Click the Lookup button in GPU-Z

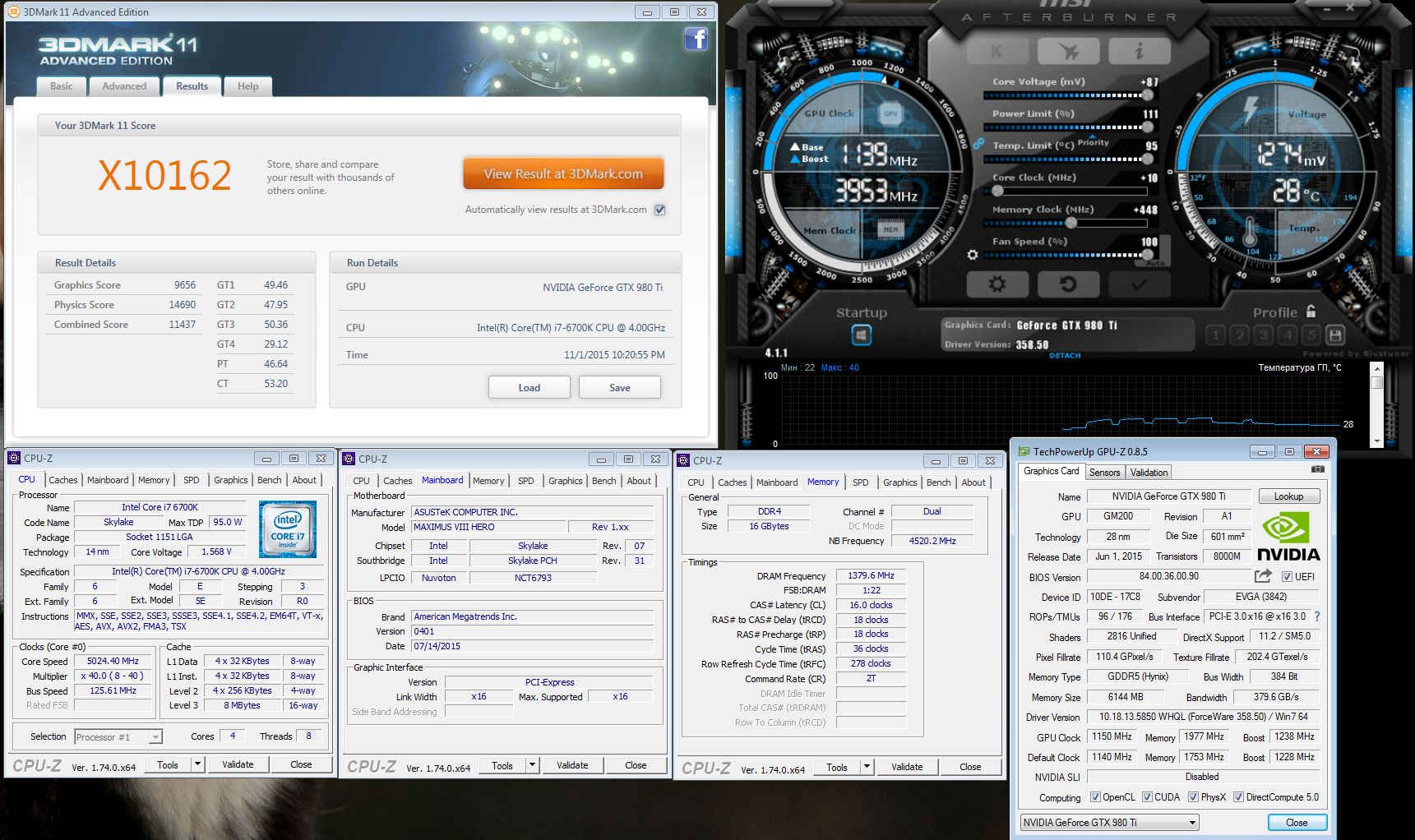[x=1288, y=496]
